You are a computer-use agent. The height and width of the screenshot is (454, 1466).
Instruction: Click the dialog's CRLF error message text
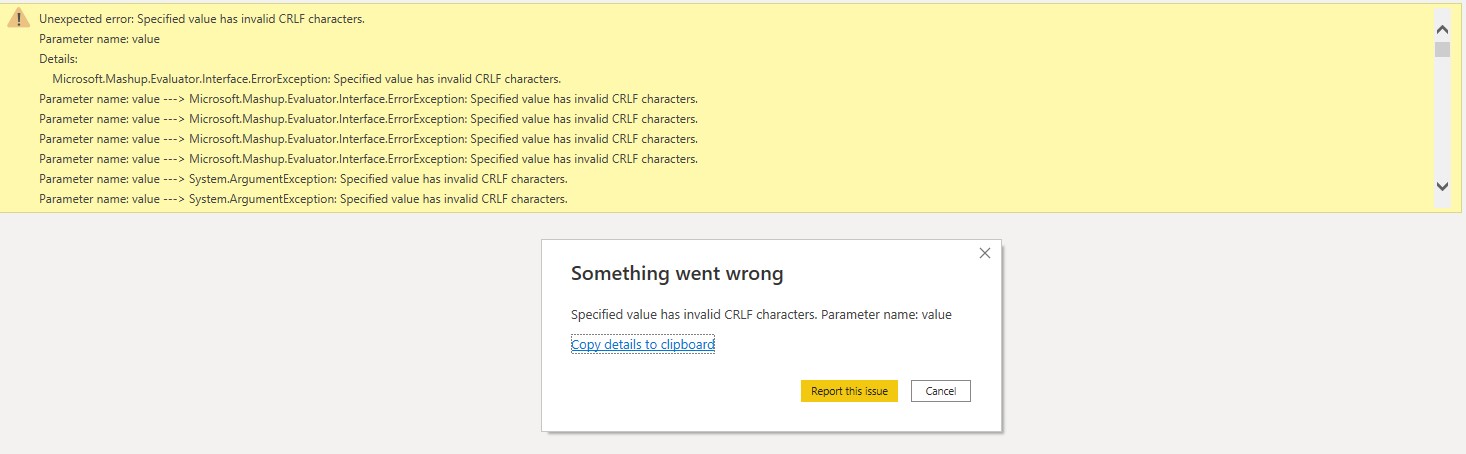pyautogui.click(x=761, y=314)
